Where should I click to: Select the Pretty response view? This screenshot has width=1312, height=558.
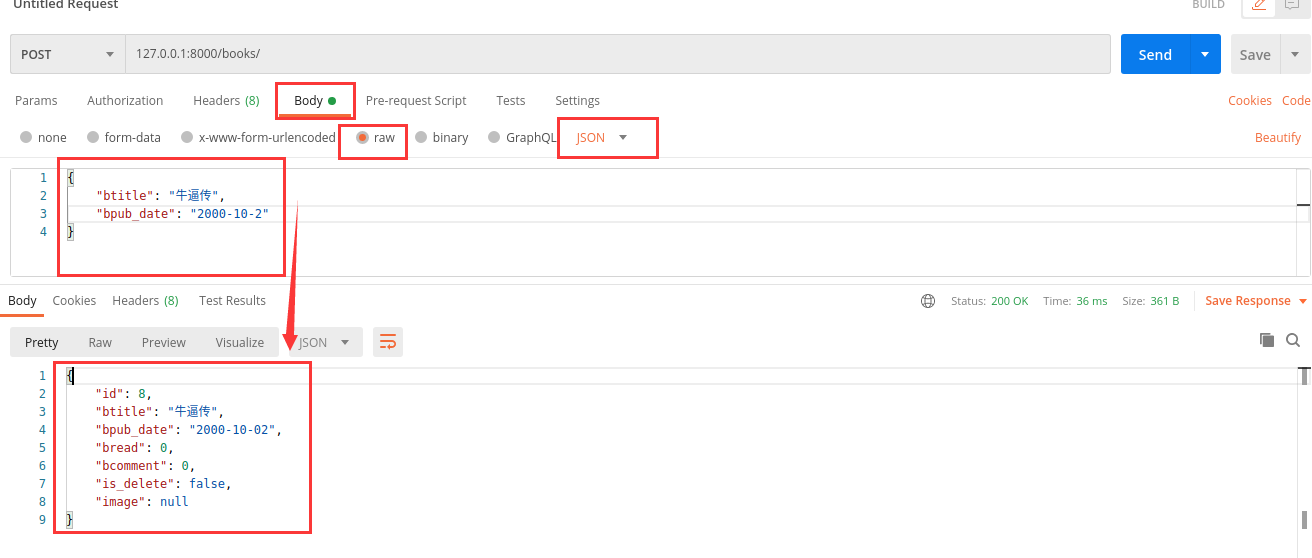tap(42, 342)
